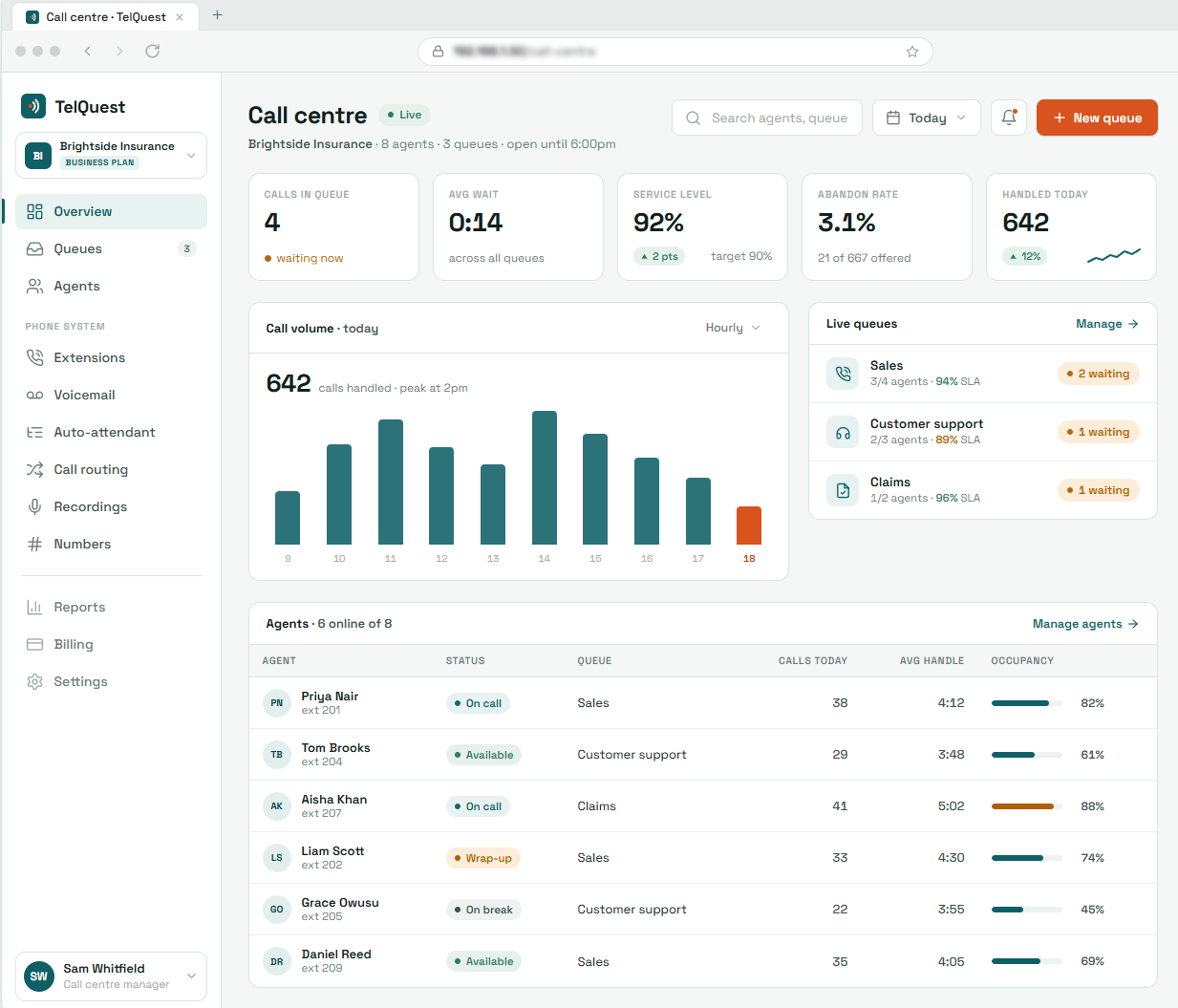This screenshot has height=1008, width=1178.
Task: Click the Sales 2 waiting badge
Action: point(1099,374)
